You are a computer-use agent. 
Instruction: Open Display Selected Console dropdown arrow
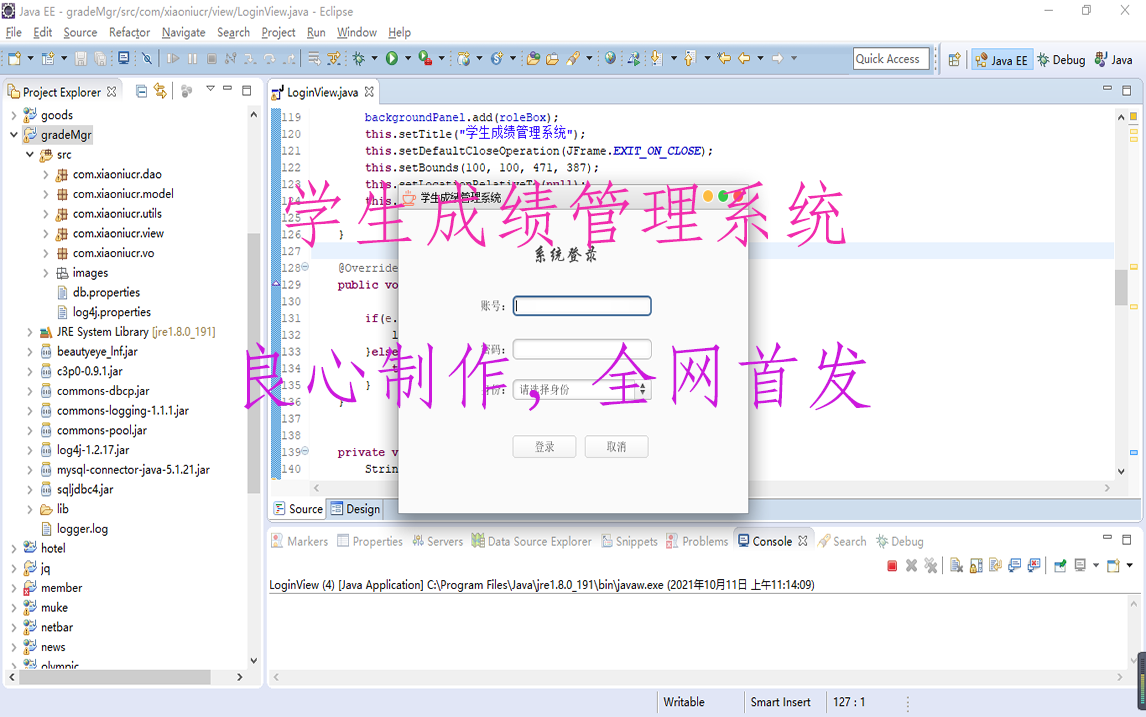coord(1096,565)
